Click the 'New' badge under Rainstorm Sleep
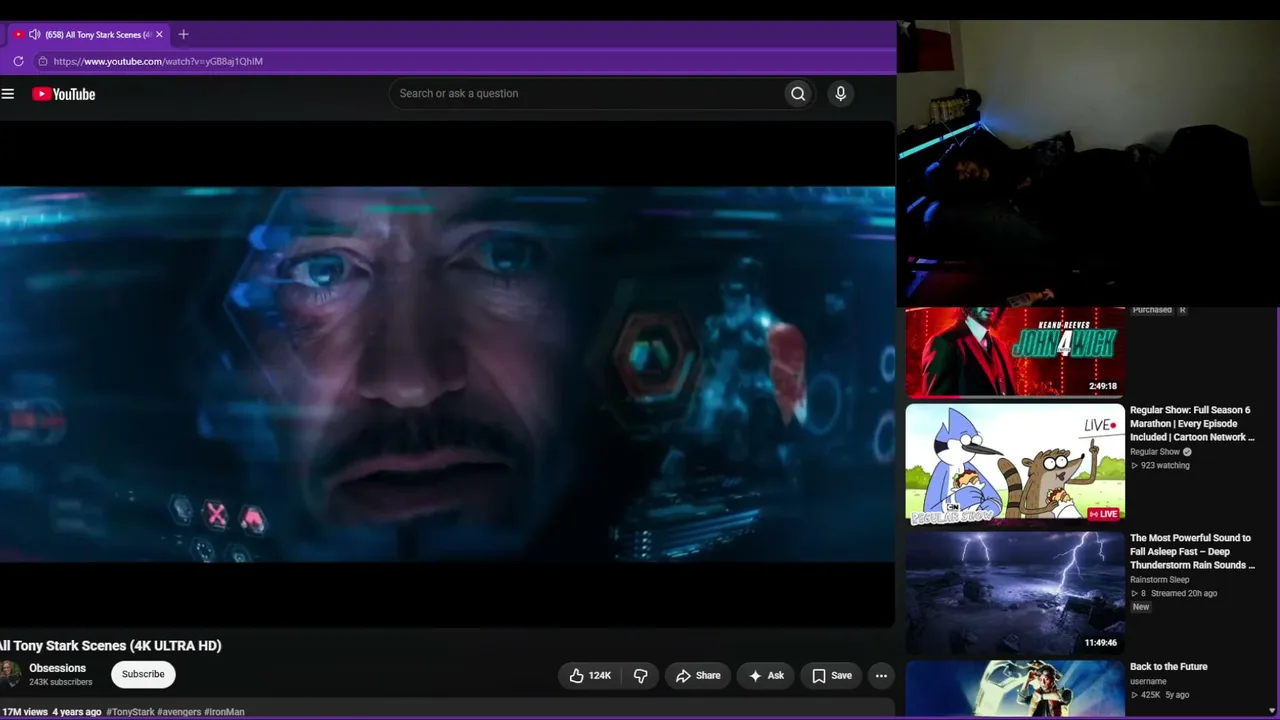The height and width of the screenshot is (720, 1280). [x=1141, y=608]
